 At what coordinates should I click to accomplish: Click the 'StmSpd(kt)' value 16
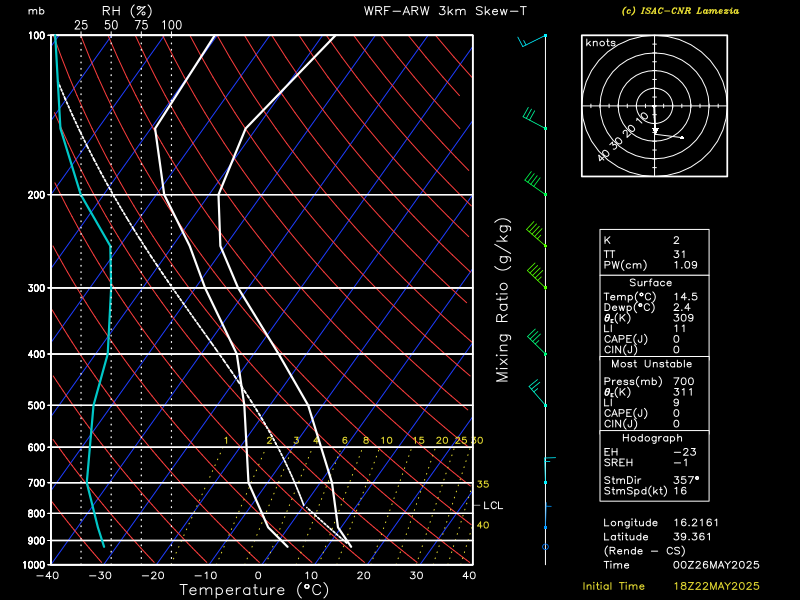pos(680,491)
